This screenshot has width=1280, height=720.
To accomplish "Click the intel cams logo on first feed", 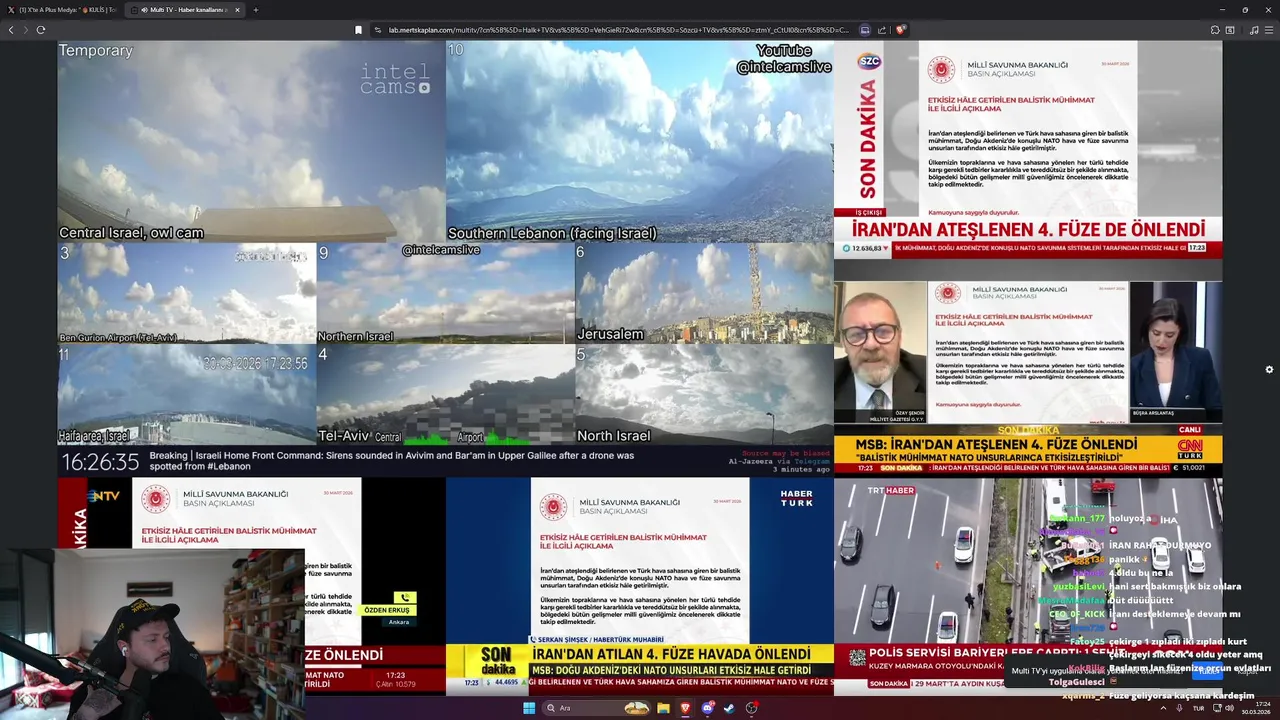I will coord(395,79).
